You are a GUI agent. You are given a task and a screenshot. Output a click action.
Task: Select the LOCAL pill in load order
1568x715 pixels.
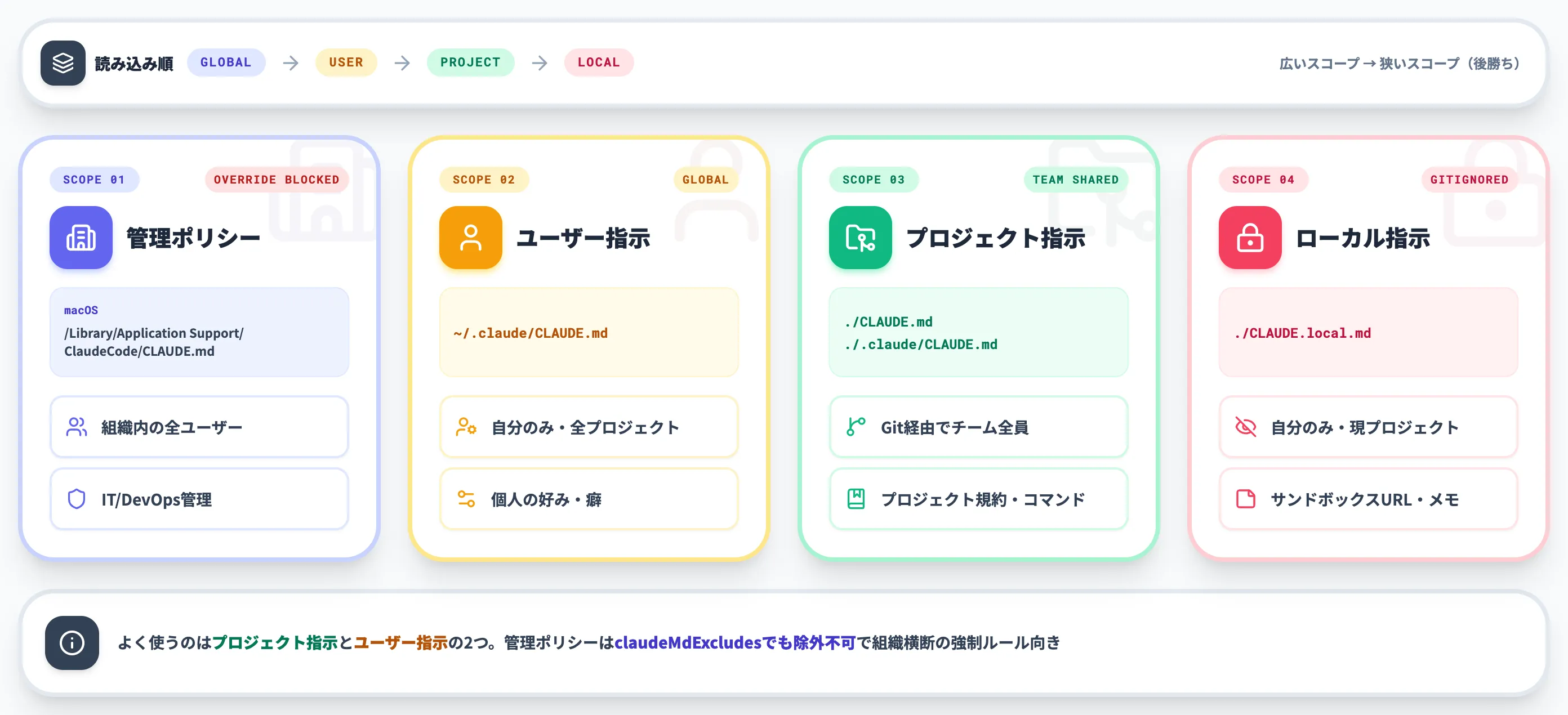click(x=598, y=62)
